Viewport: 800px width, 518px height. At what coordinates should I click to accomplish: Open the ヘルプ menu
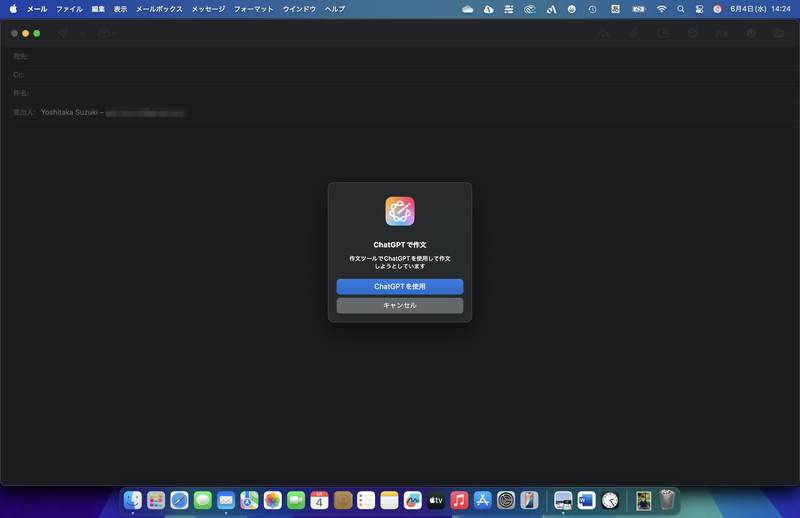(335, 9)
